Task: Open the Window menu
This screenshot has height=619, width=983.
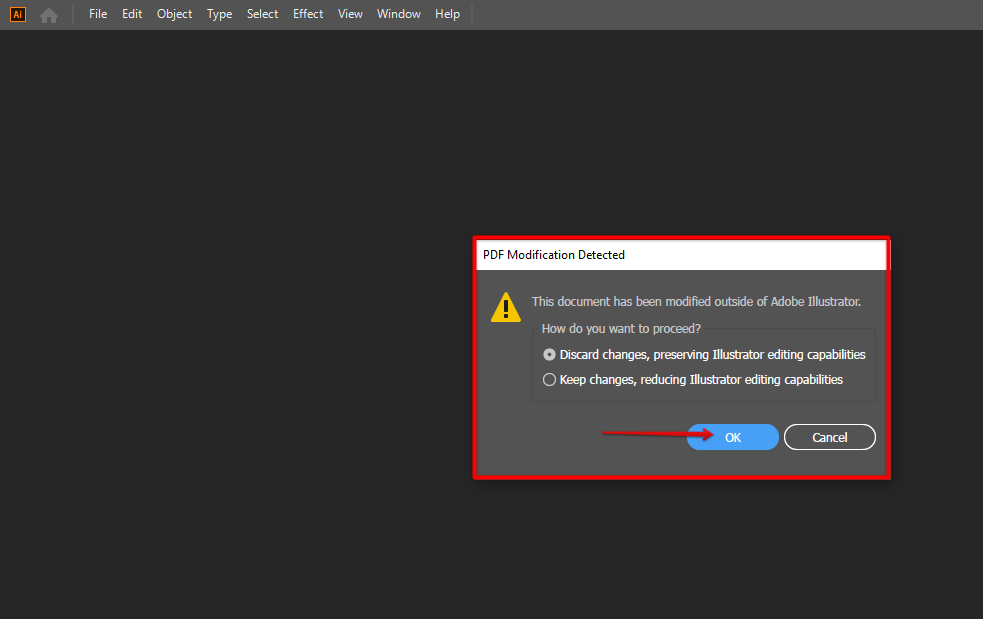Action: coord(399,14)
